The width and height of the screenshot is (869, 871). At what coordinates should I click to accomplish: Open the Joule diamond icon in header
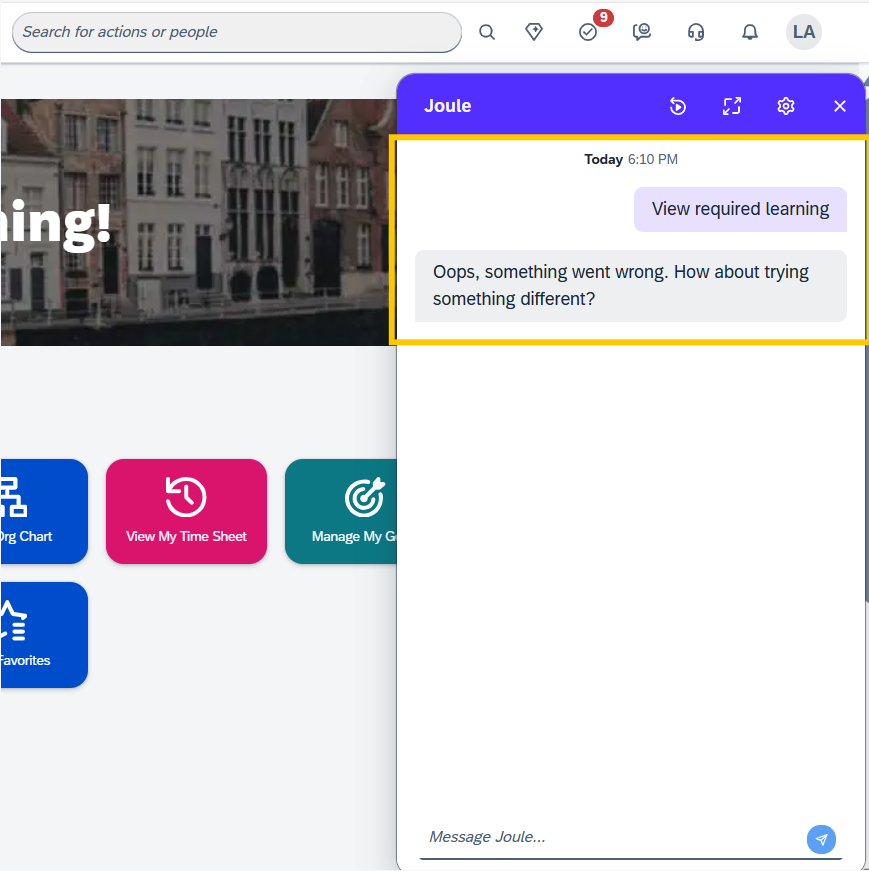[x=534, y=32]
